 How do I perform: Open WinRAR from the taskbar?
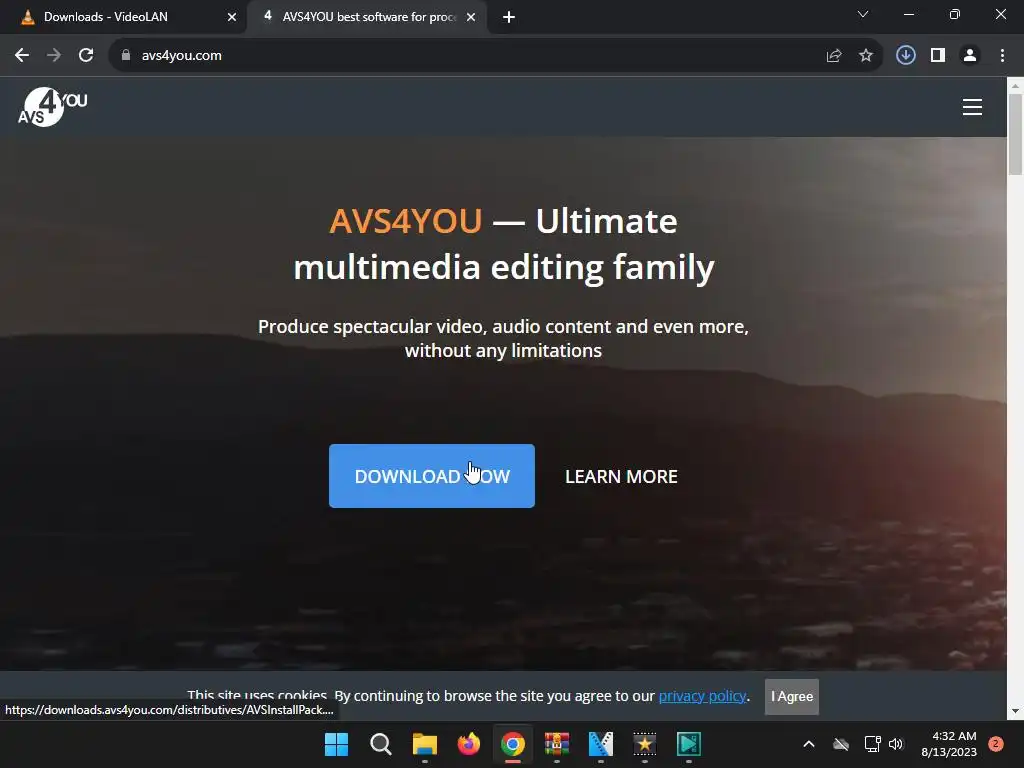click(556, 744)
